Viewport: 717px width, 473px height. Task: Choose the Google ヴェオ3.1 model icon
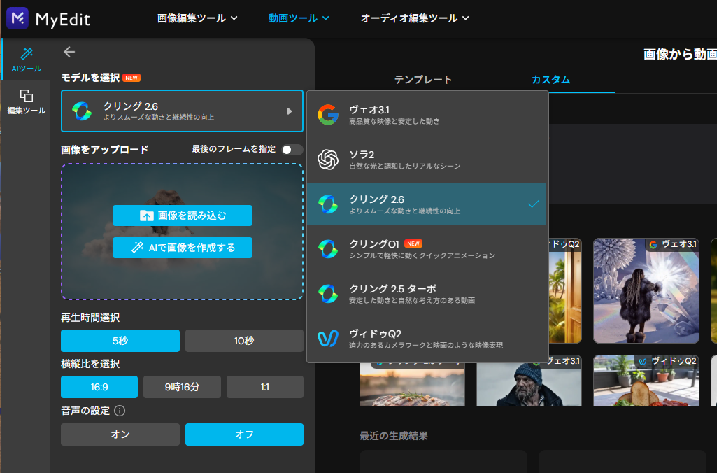[x=327, y=115]
